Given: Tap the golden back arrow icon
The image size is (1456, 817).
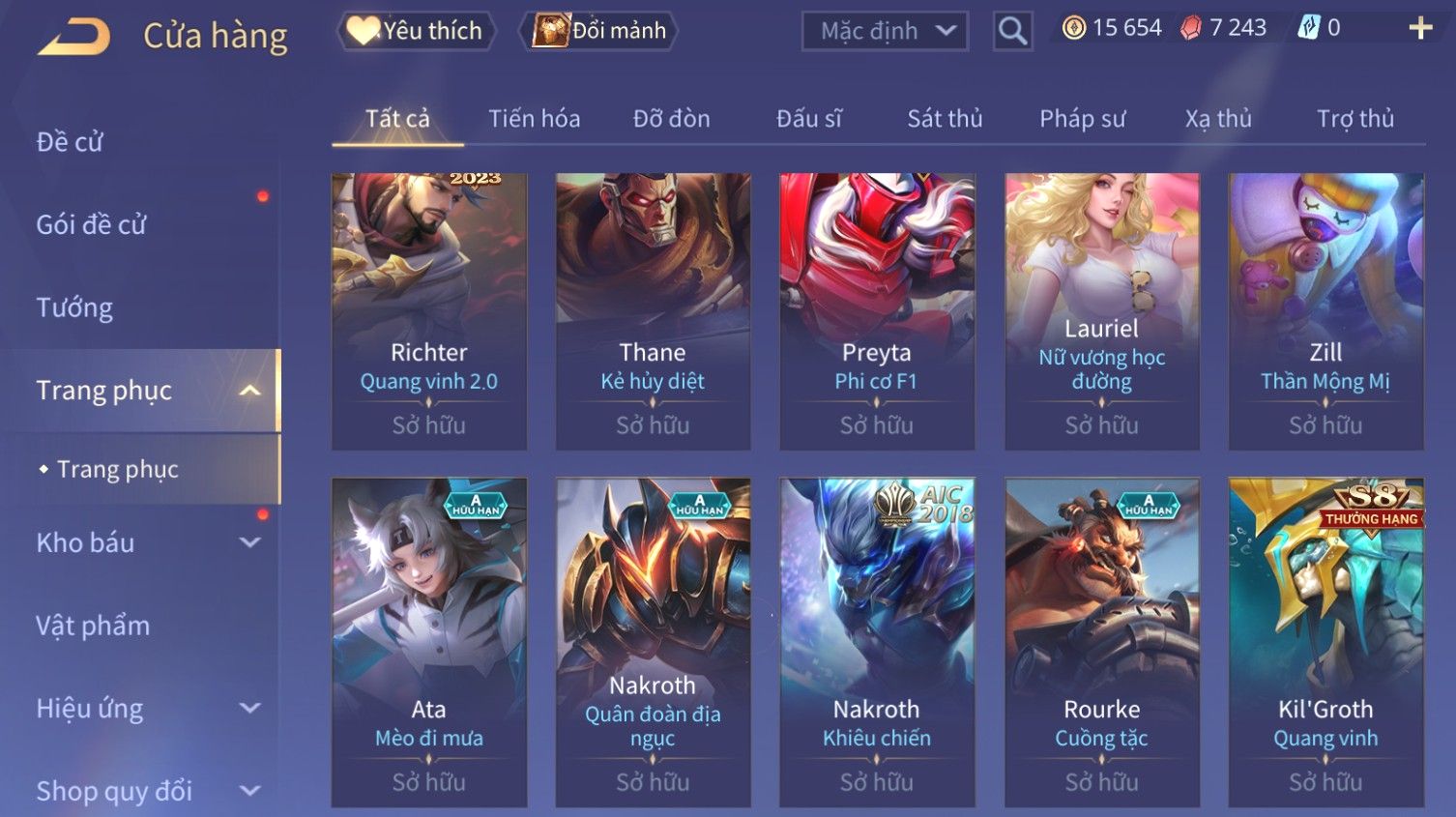Looking at the screenshot, I should point(73,37).
